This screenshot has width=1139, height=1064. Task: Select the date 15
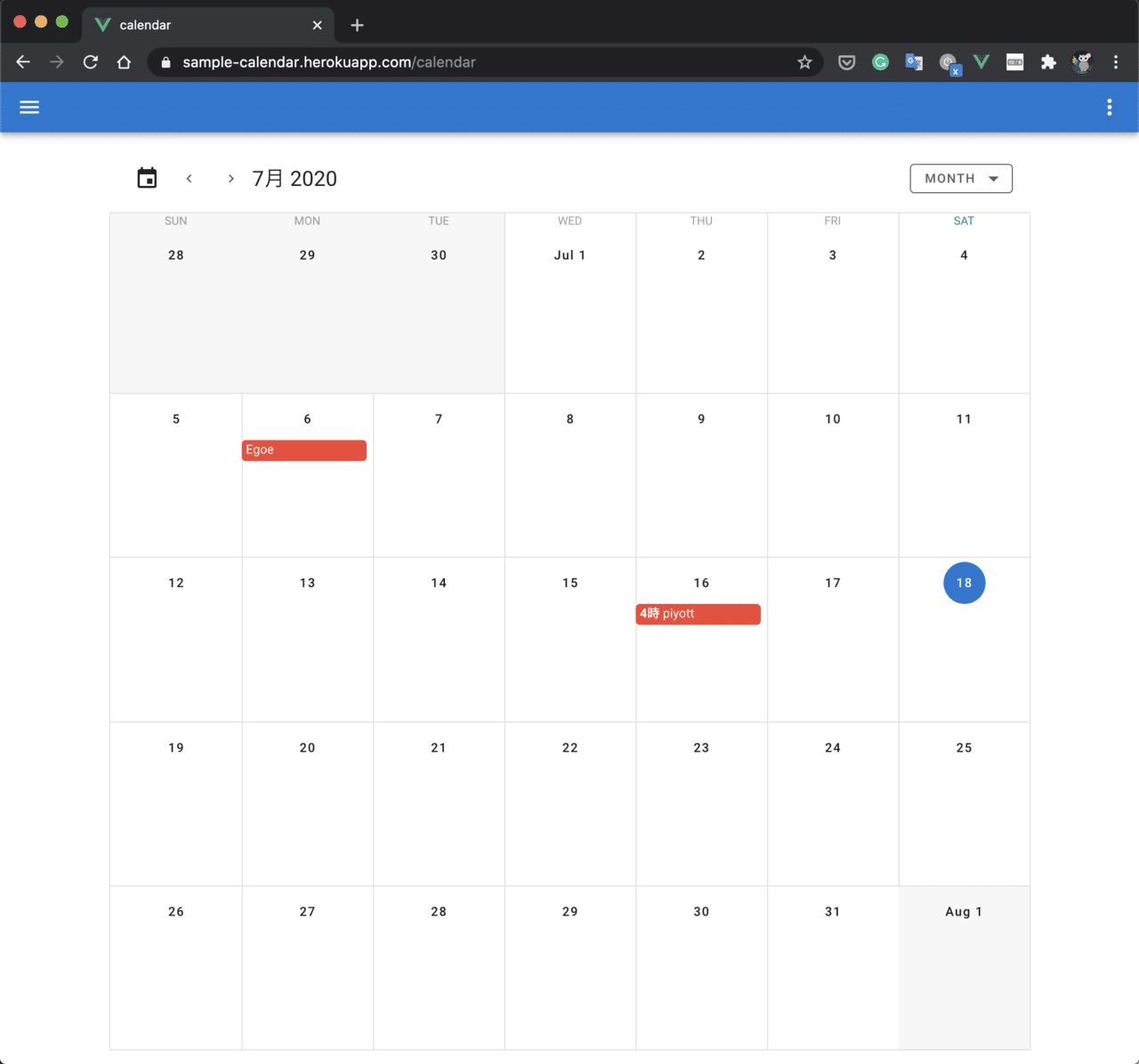click(x=570, y=583)
